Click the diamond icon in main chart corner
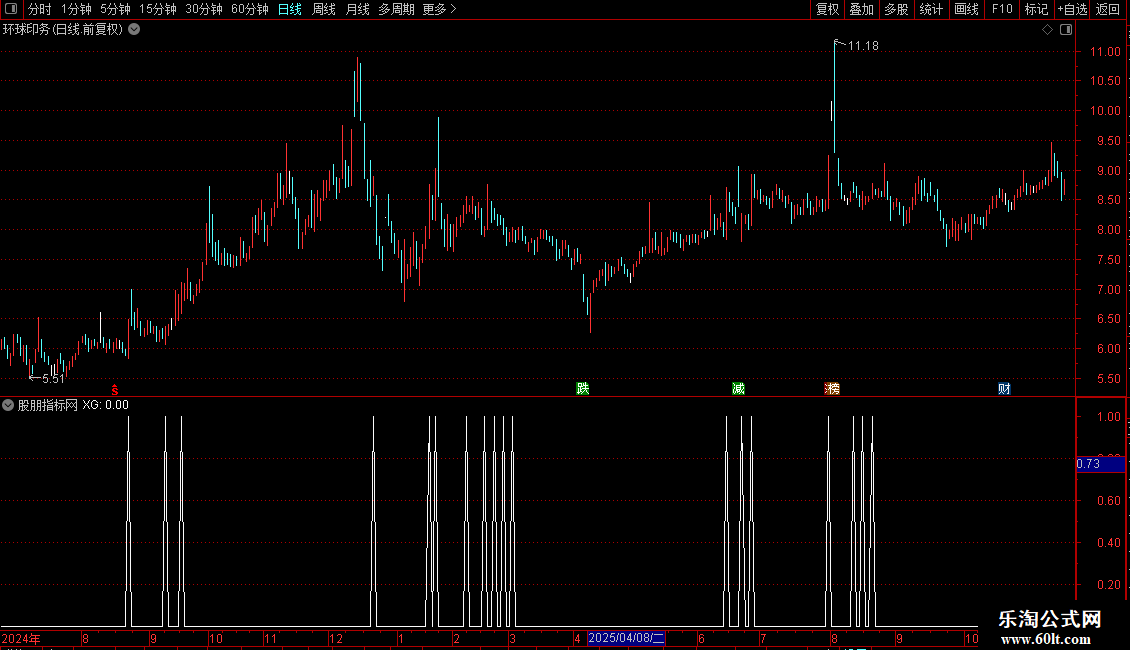 [1048, 30]
